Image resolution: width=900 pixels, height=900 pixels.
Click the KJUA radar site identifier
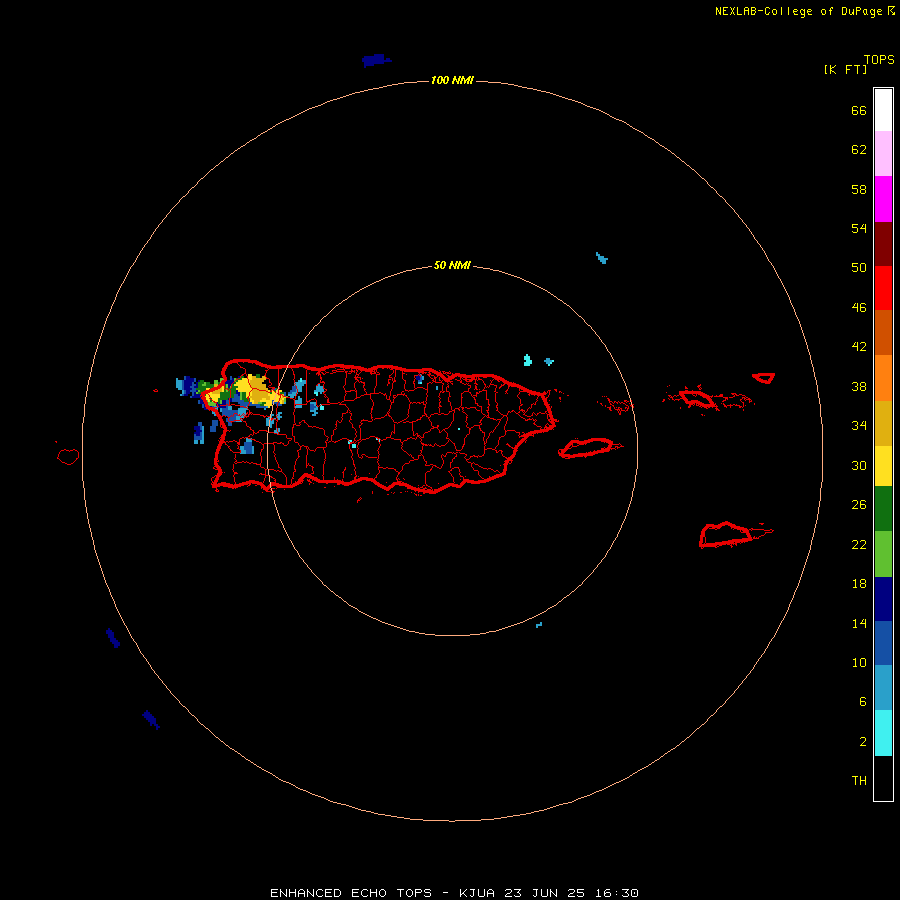click(x=476, y=893)
